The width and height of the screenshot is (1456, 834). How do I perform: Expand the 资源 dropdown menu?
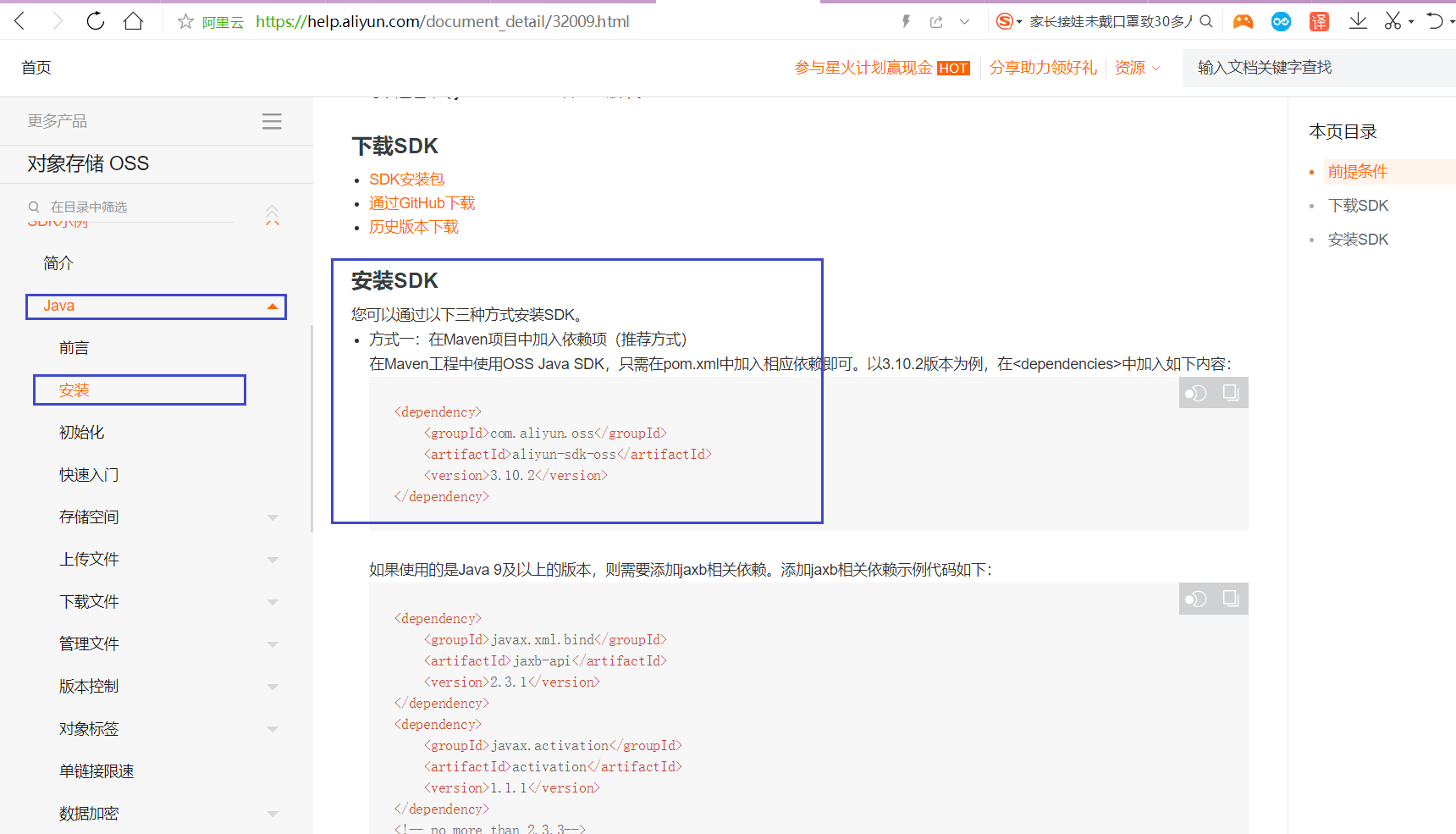coord(1137,68)
